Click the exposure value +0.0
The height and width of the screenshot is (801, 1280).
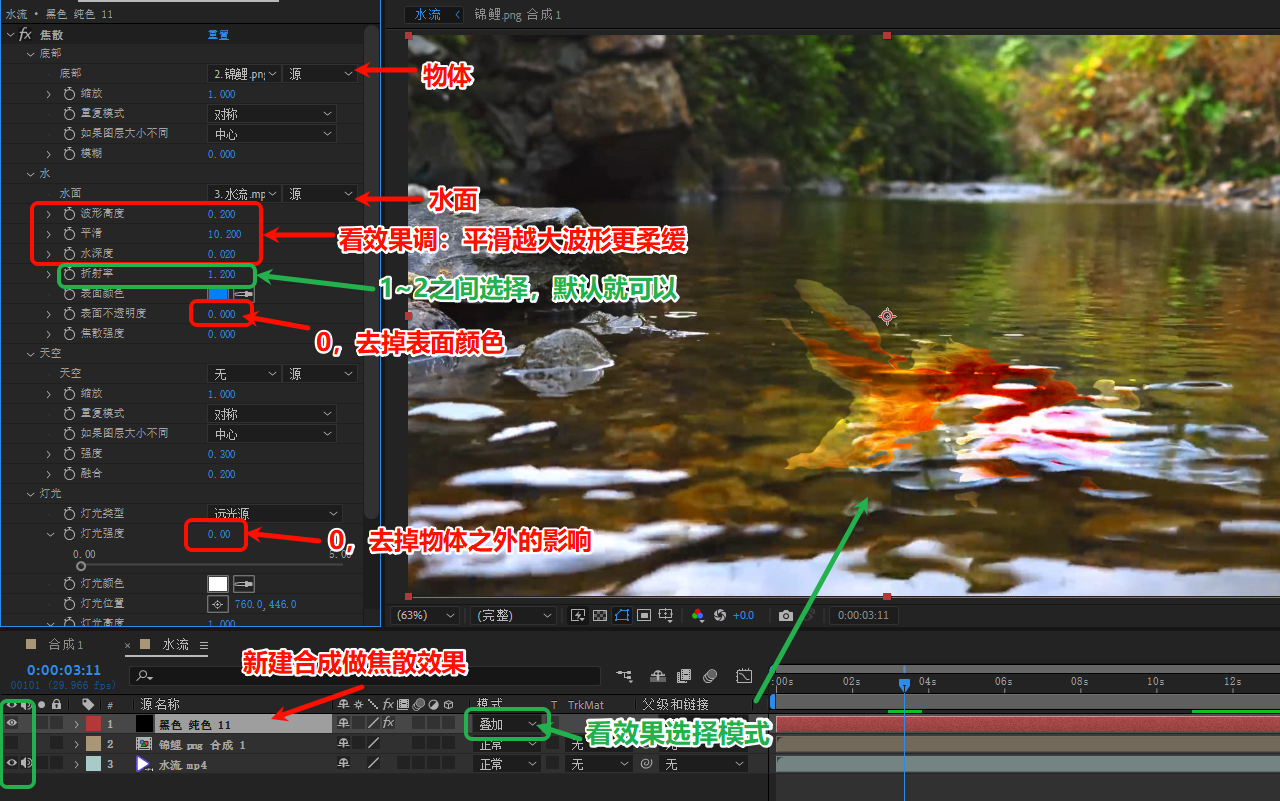[x=743, y=615]
